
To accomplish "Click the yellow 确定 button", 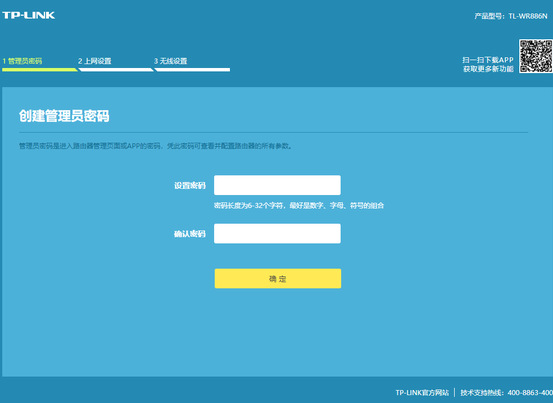I will [x=278, y=279].
